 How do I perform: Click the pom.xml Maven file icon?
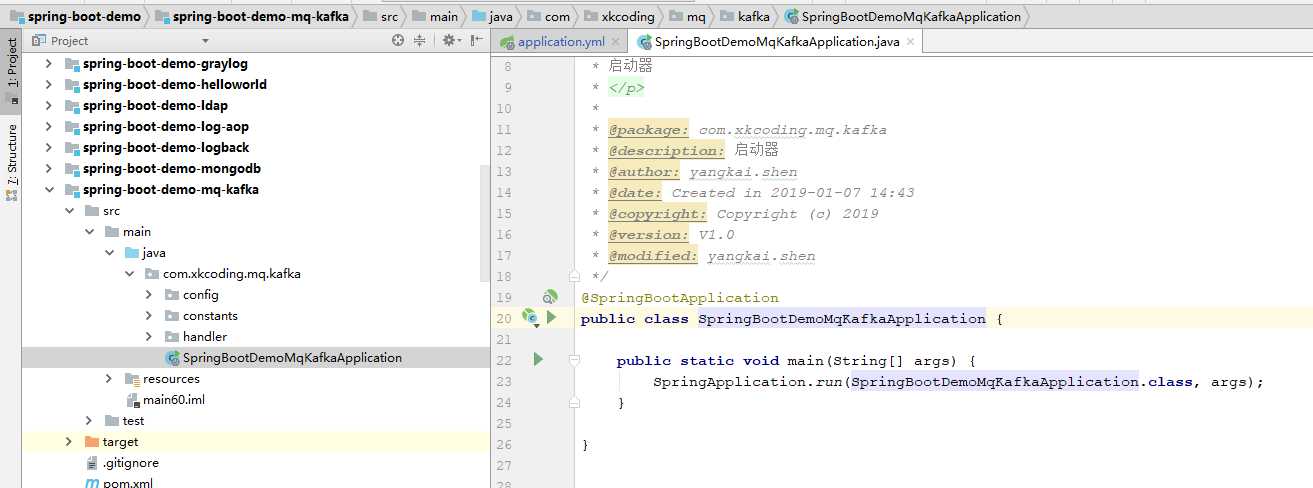(93, 483)
